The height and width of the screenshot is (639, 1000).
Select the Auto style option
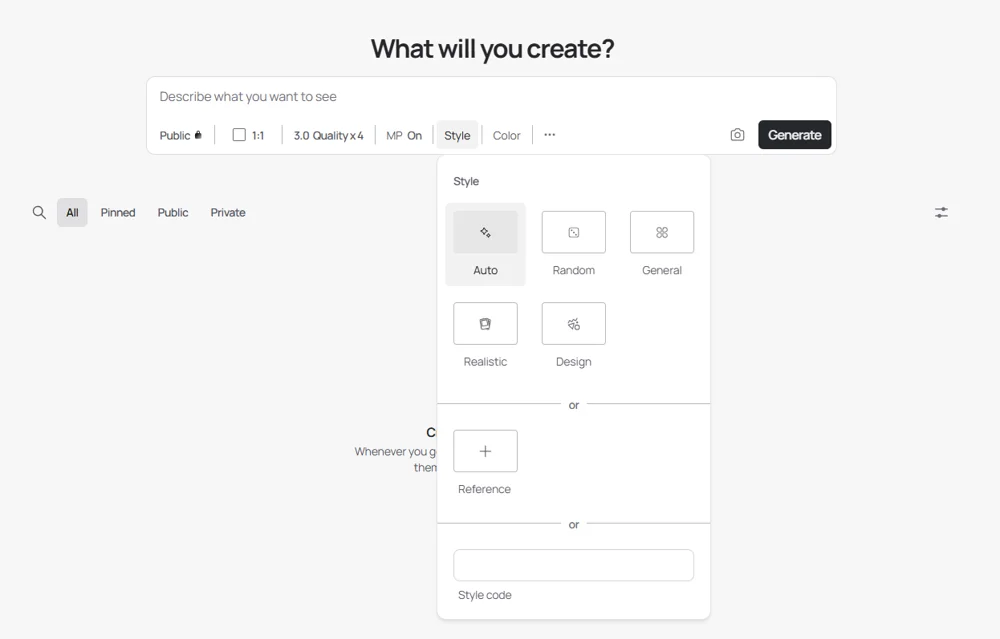(x=485, y=244)
